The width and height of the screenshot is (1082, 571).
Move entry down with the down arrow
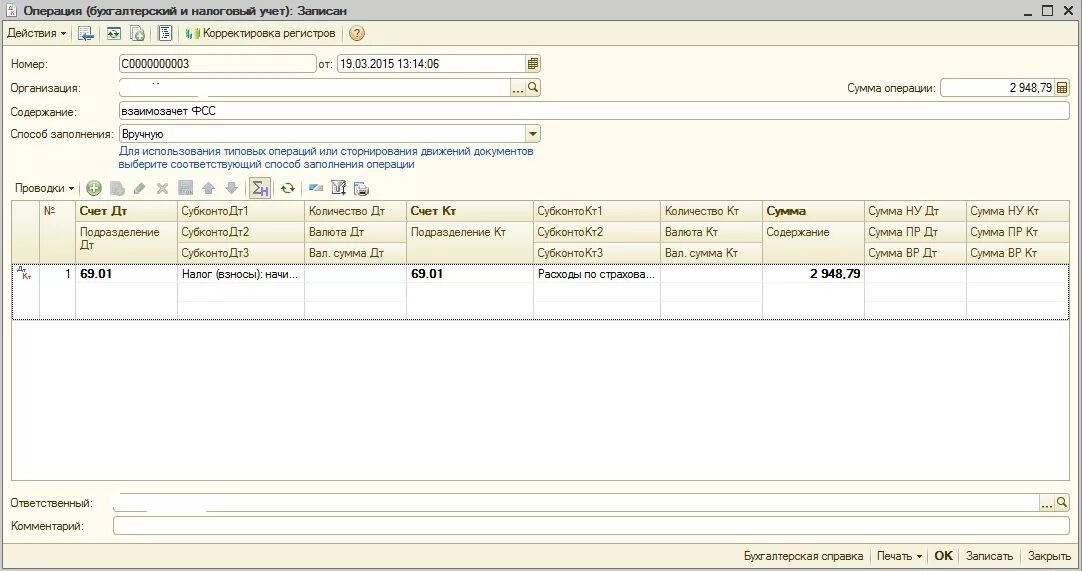[x=231, y=188]
